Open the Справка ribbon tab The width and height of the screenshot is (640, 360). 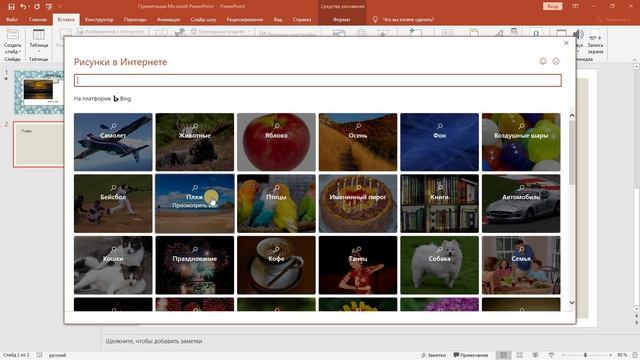pos(302,19)
